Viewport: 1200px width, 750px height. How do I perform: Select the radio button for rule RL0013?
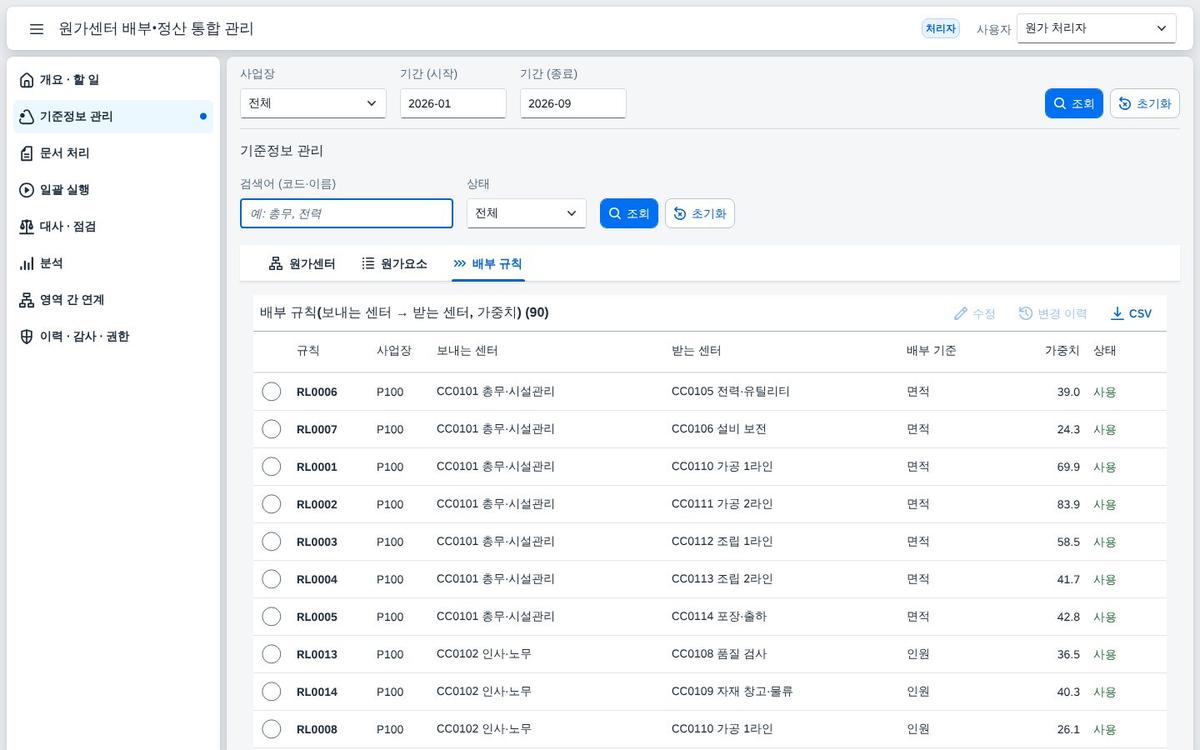pyautogui.click(x=271, y=654)
